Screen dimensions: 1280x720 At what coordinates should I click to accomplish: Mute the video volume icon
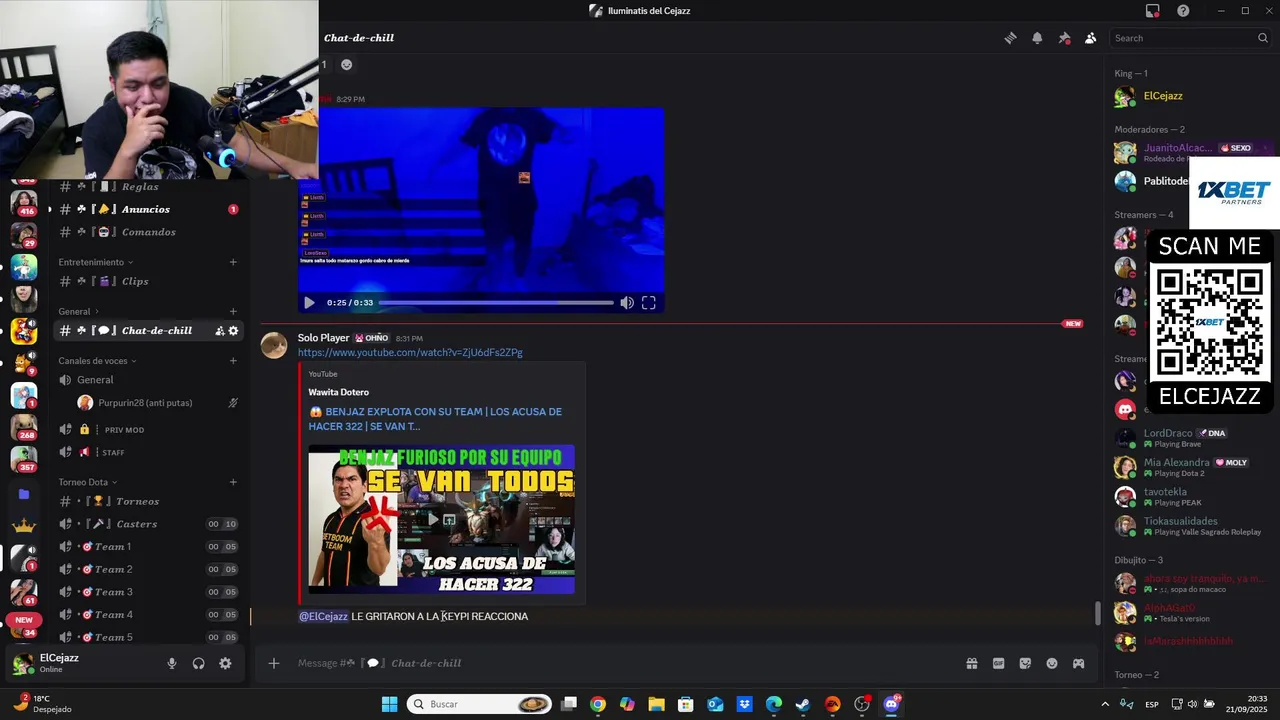626,303
